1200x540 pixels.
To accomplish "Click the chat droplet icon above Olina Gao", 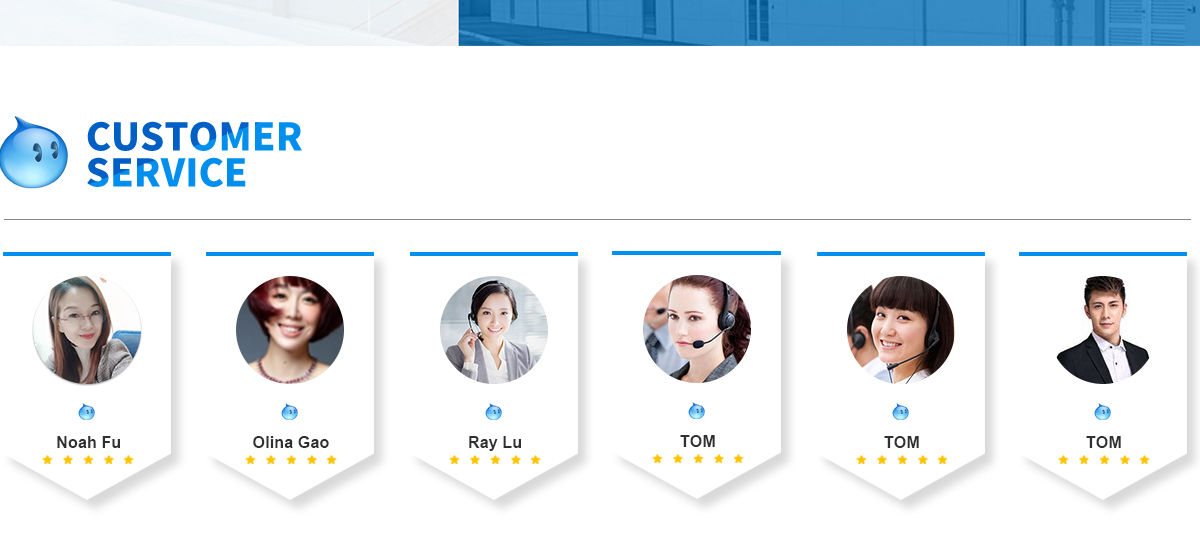I will click(290, 411).
